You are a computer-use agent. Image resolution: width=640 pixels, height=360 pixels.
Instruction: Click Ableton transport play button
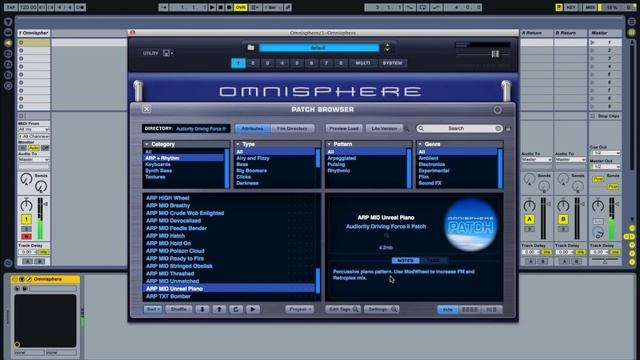point(212,7)
